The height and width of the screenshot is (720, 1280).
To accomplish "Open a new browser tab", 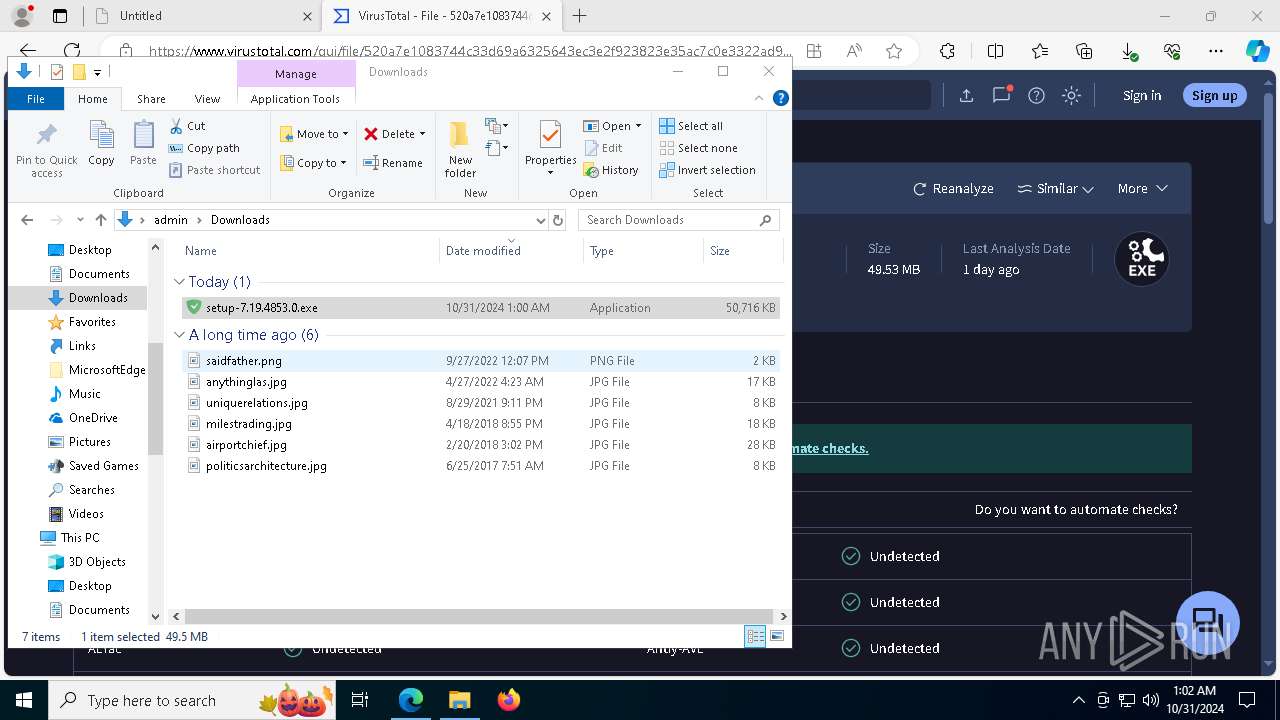I will click(579, 16).
